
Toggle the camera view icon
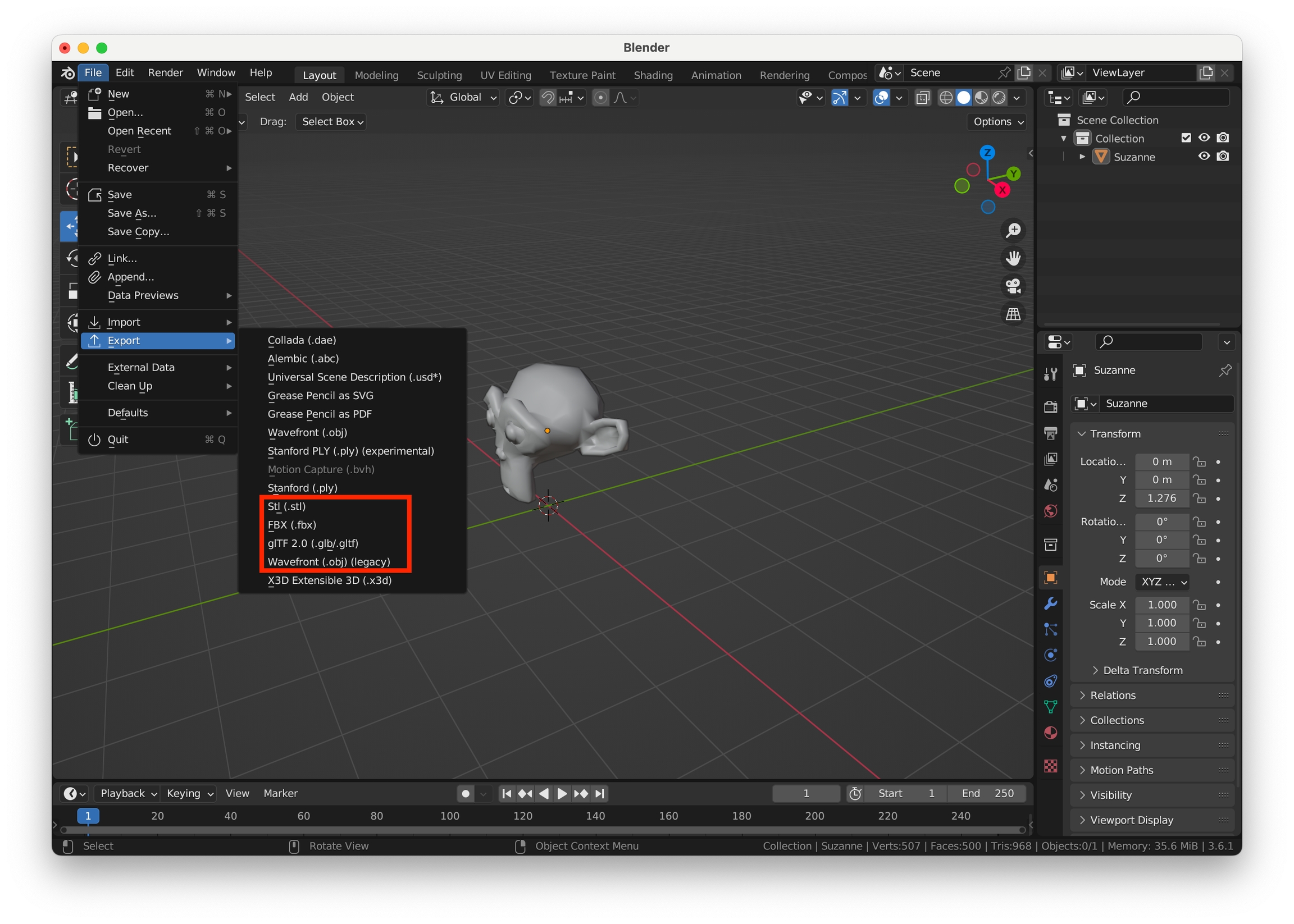[1013, 286]
